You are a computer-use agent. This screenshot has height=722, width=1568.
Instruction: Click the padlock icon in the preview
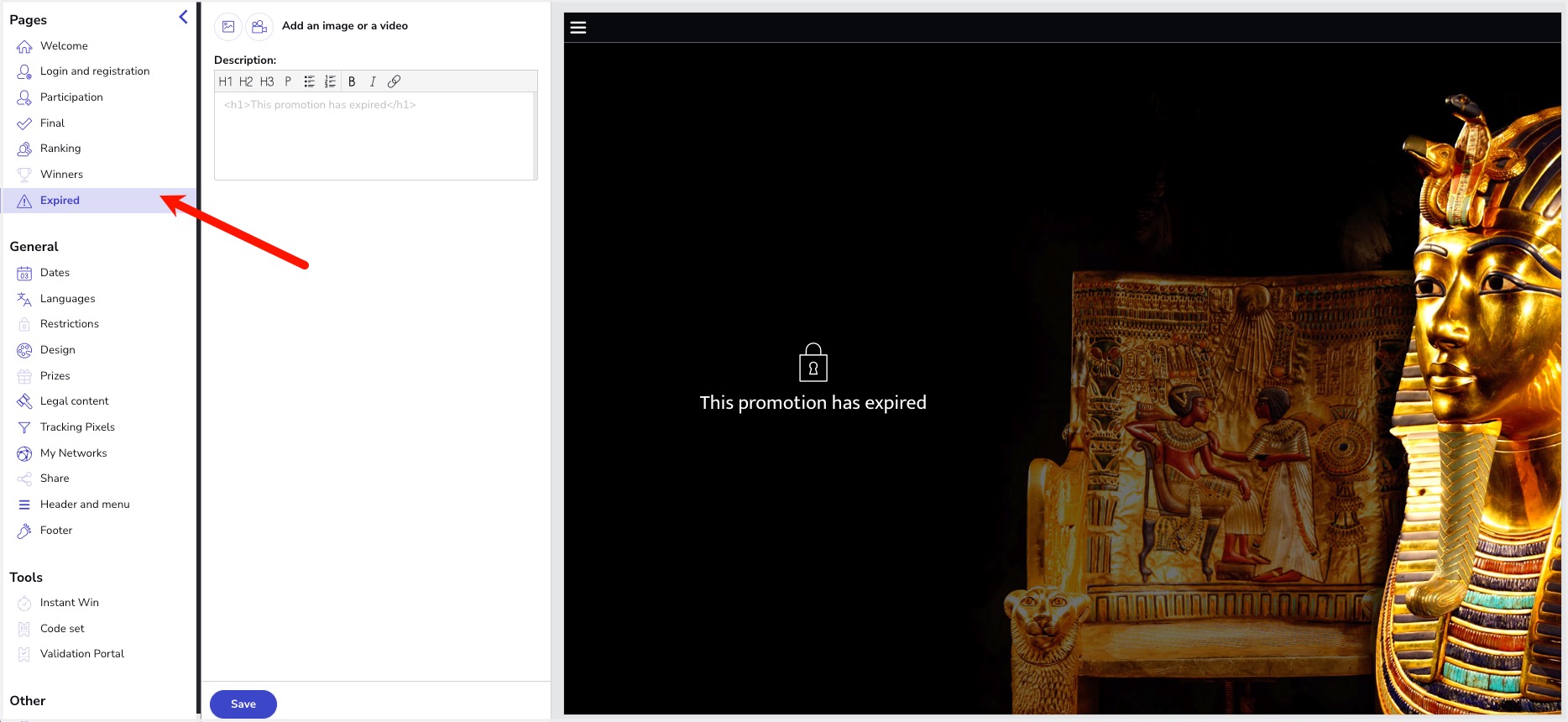point(813,363)
